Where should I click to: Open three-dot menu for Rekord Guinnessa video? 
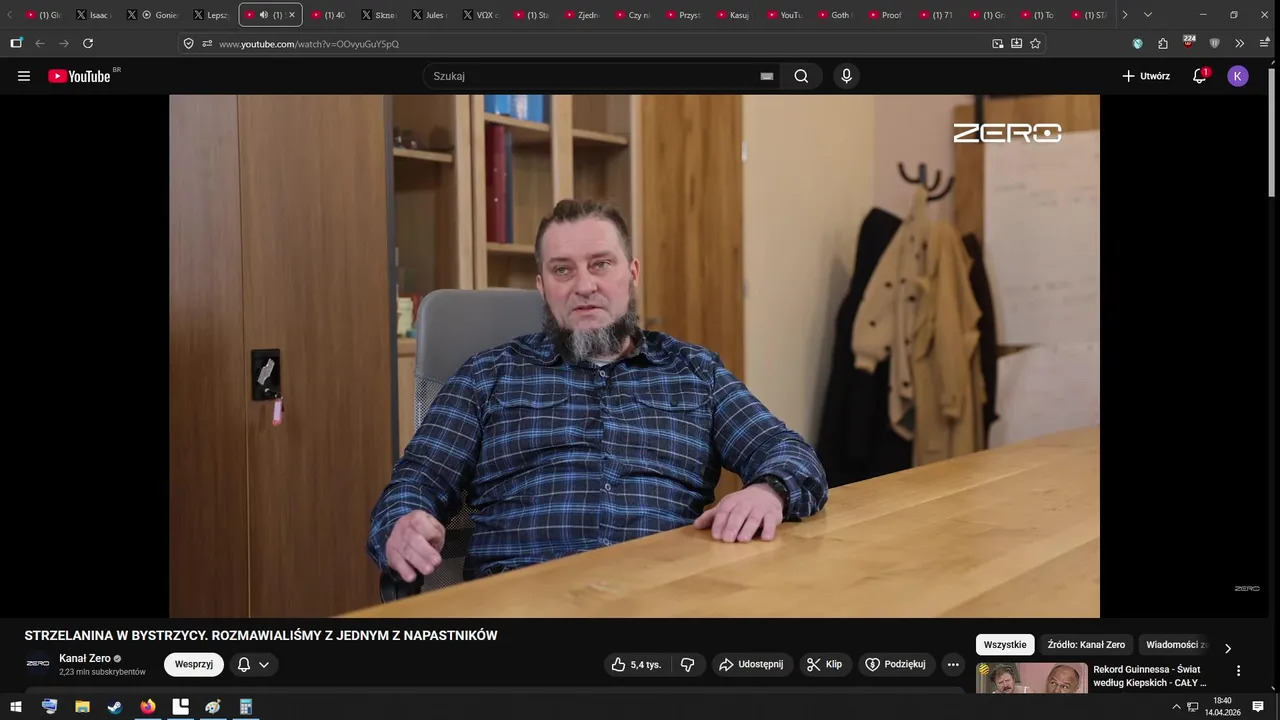[1238, 671]
